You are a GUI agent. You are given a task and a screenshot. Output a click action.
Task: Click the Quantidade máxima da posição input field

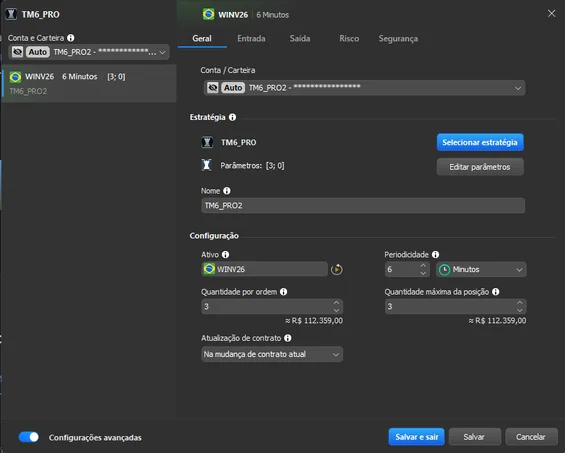pos(455,306)
